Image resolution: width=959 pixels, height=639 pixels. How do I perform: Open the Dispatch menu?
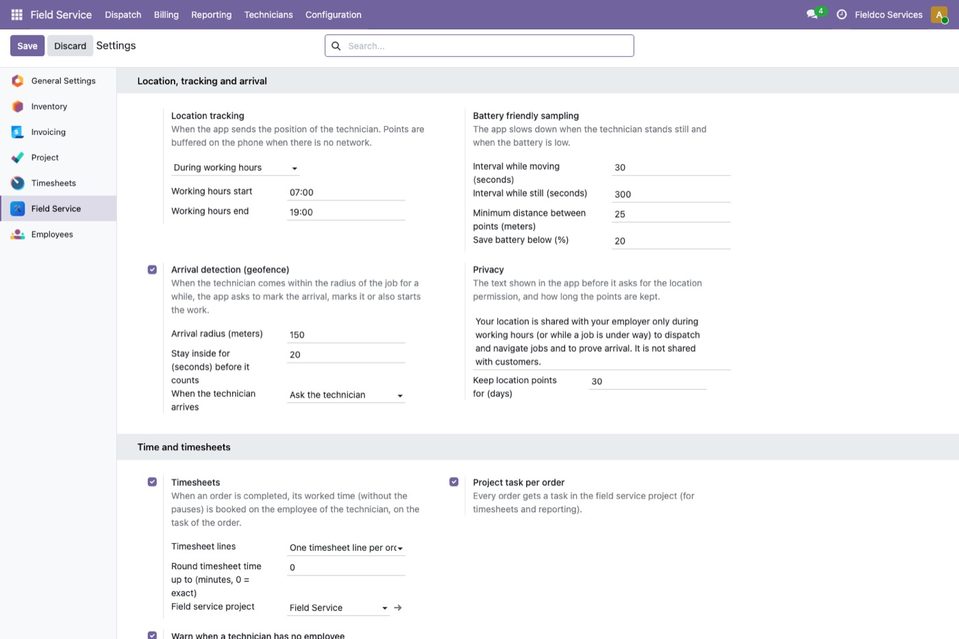click(x=123, y=15)
